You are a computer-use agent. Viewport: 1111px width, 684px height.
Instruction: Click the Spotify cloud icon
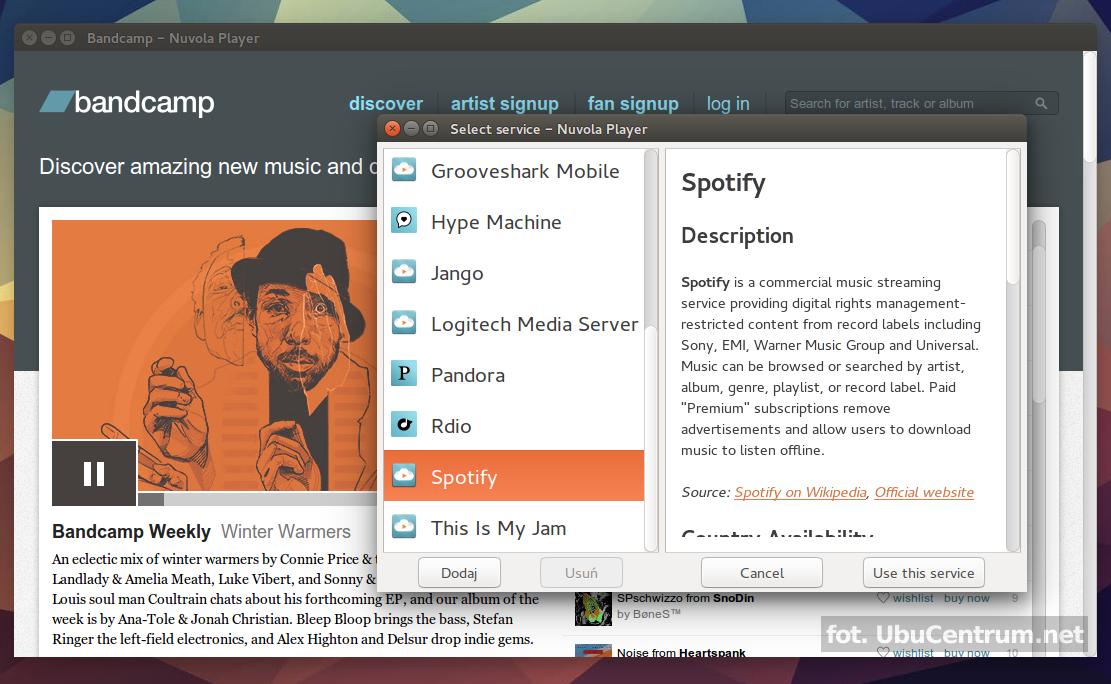tap(404, 476)
